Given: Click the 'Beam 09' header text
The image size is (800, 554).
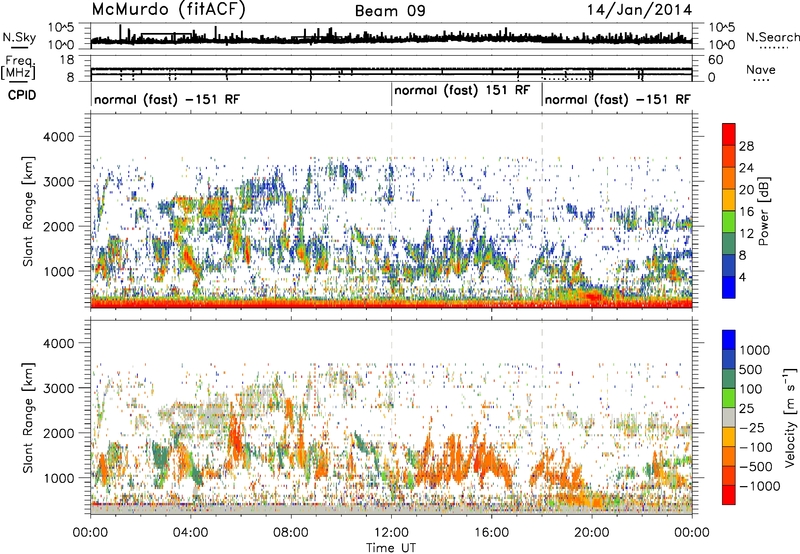Looking at the screenshot, I should pyautogui.click(x=390, y=11).
